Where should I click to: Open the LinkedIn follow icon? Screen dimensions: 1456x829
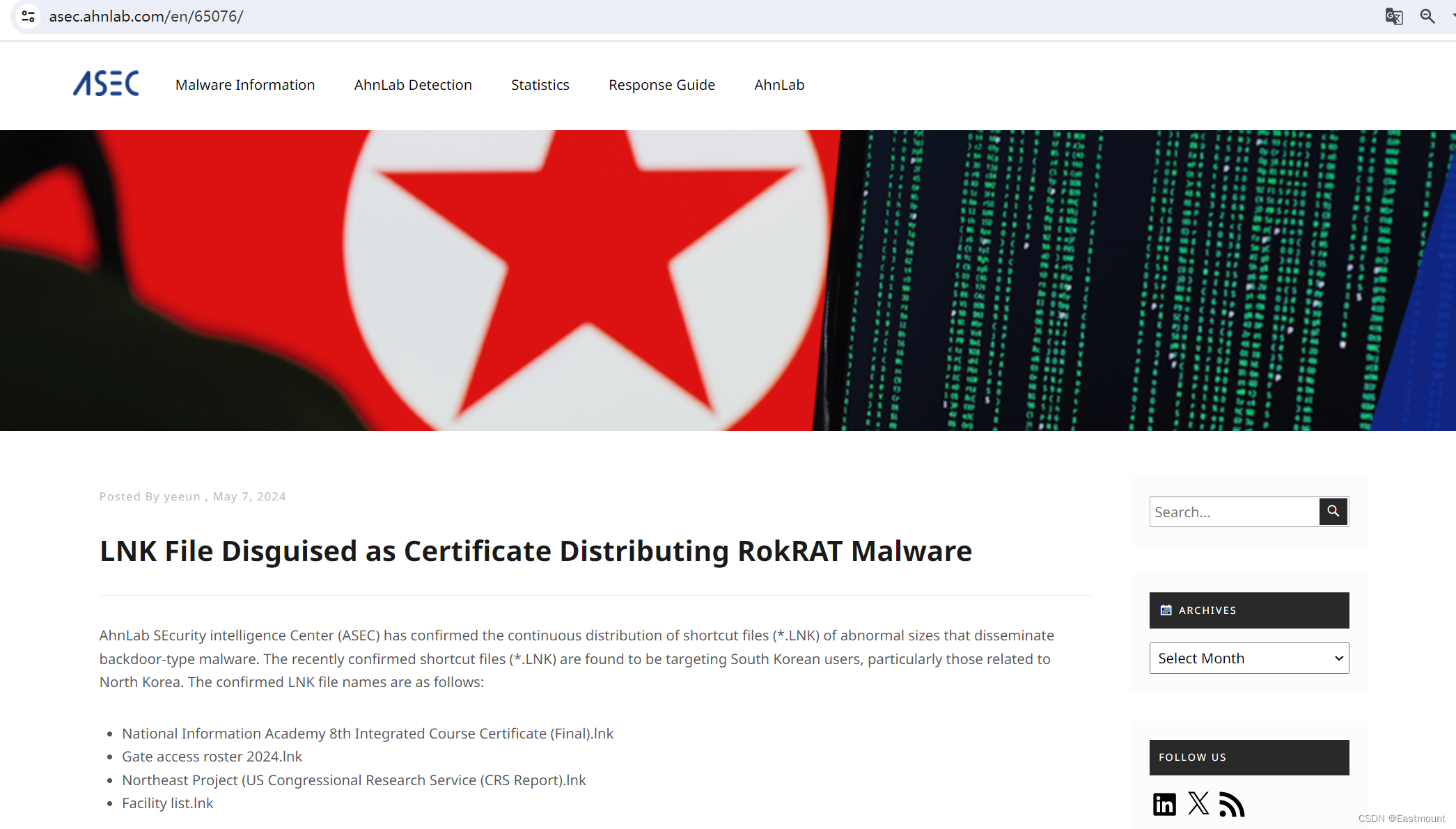(x=1164, y=804)
